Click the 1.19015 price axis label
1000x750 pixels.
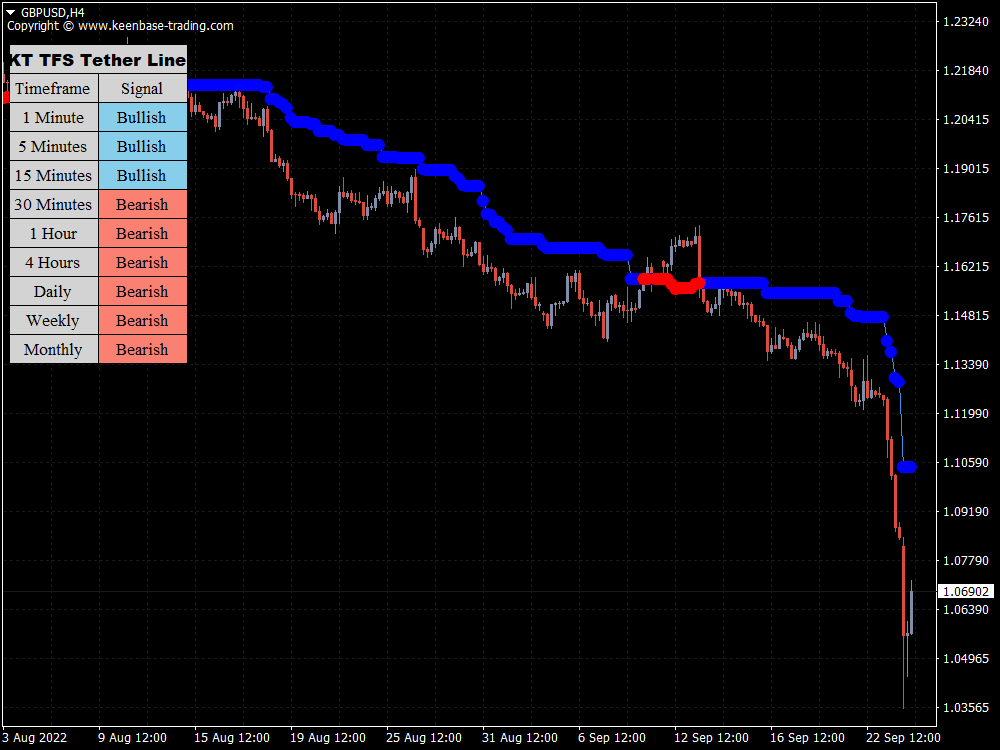tap(966, 168)
